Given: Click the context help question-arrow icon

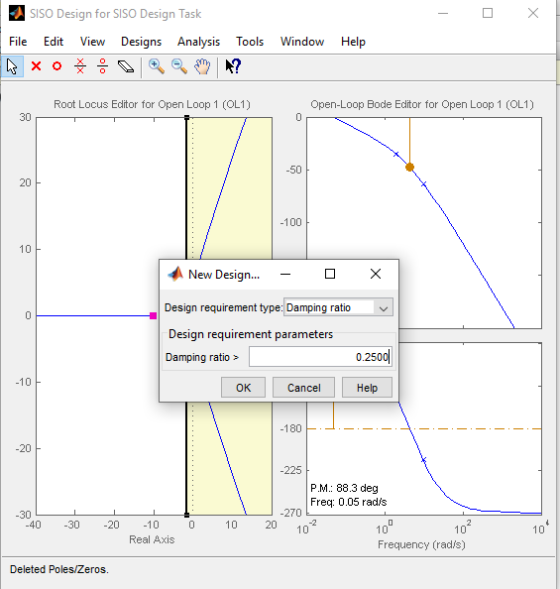Looking at the screenshot, I should [233, 66].
